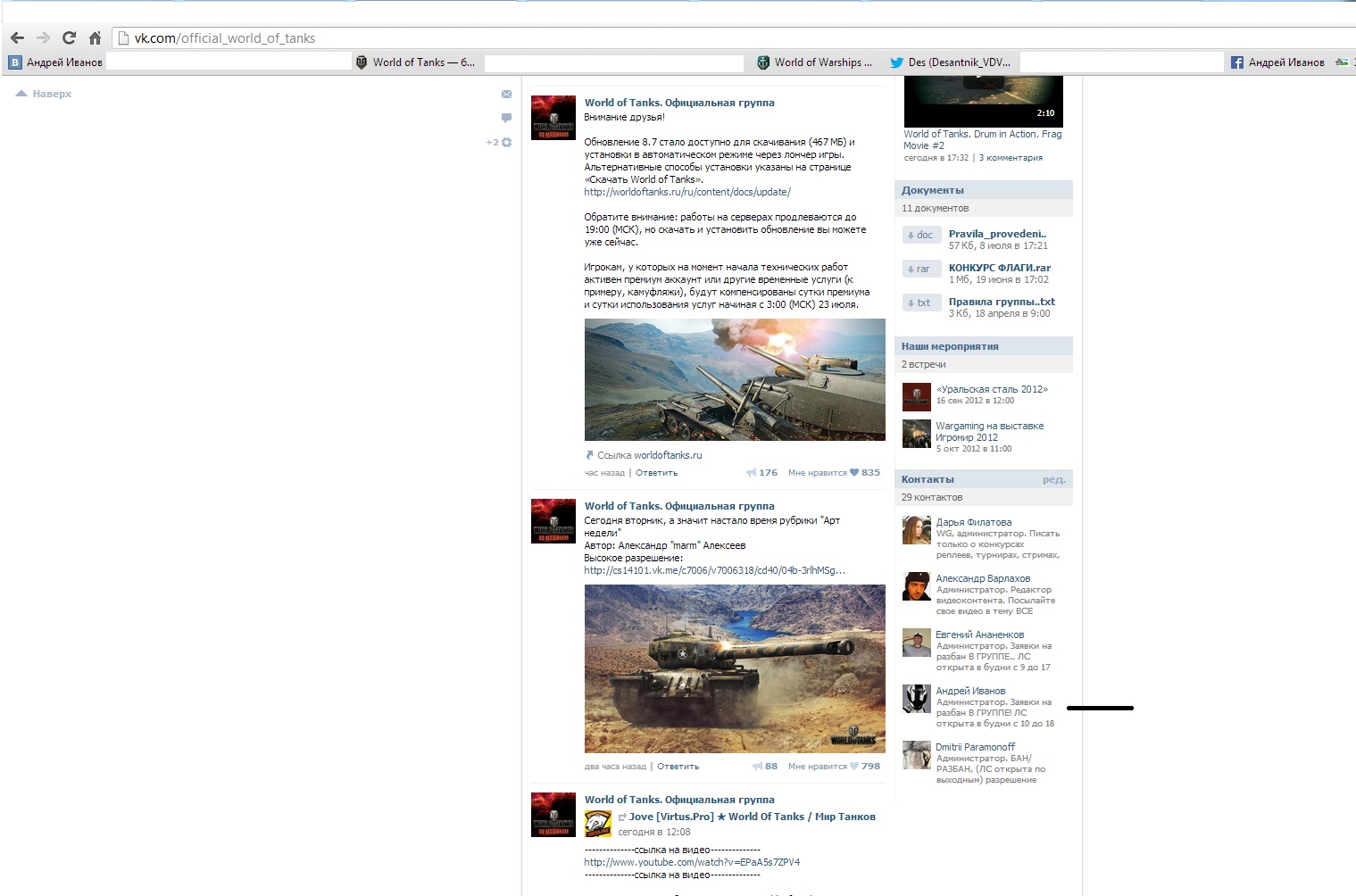1356x896 pixels.
Task: Download via the txt file icon
Action: pos(922,303)
